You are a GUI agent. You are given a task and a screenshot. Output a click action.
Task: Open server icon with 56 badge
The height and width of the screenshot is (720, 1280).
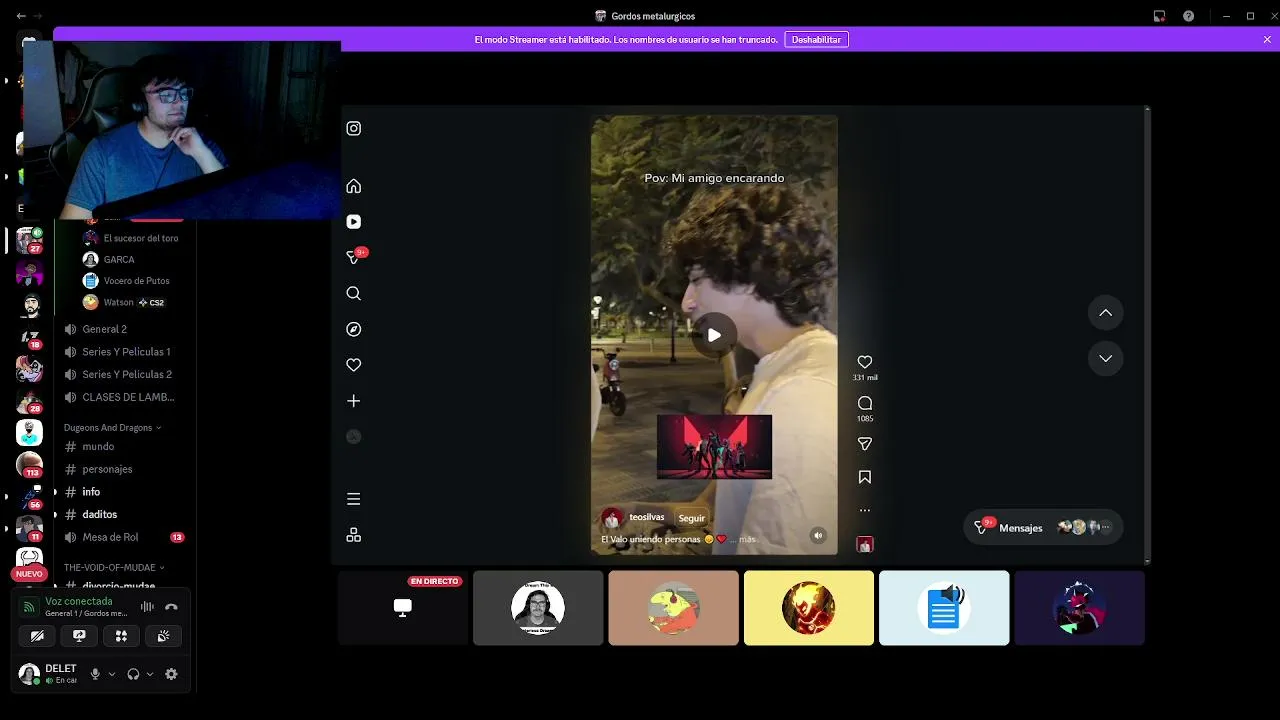point(30,496)
